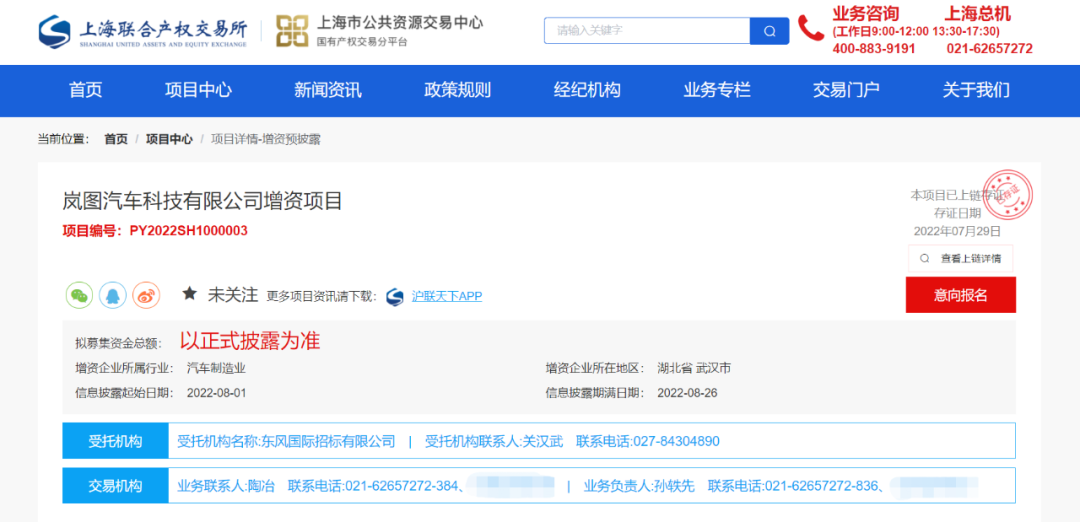Focus the keyword search input field
Screen dimensions: 1080x522
tap(647, 31)
